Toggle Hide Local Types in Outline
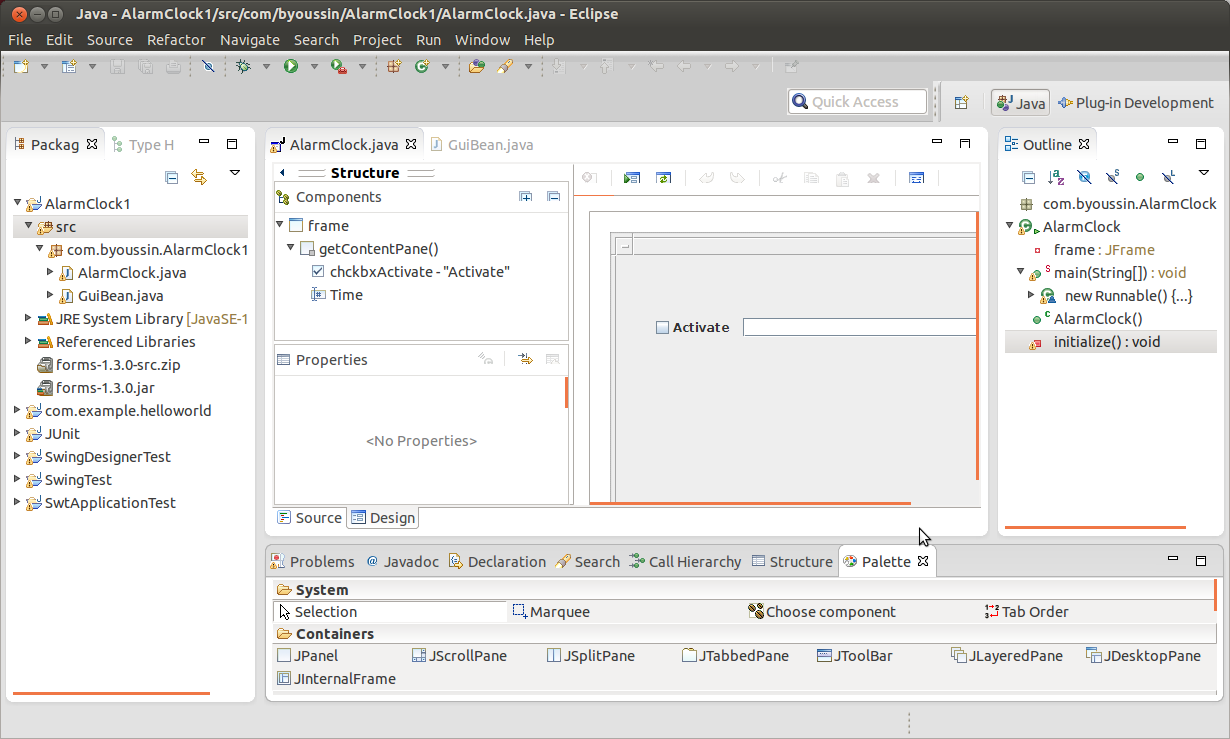 [1168, 177]
